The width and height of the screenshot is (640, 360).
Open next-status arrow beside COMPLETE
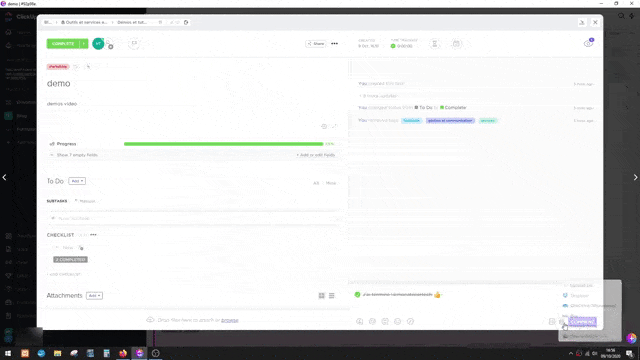(84, 44)
